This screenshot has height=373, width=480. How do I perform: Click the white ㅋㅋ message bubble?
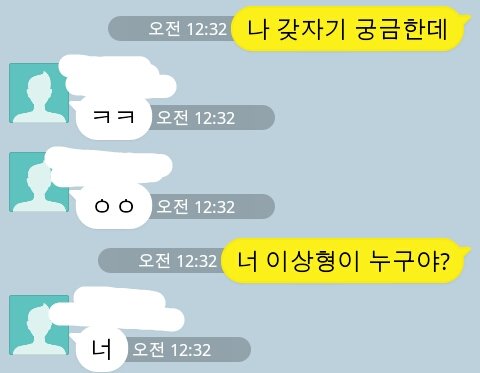[113, 117]
